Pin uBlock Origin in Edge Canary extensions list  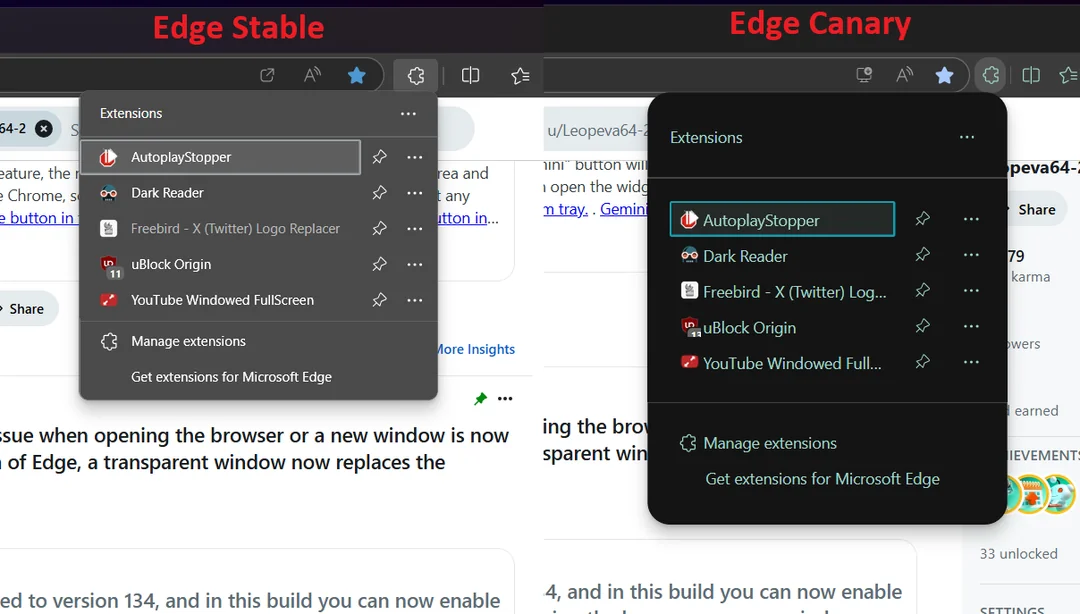click(922, 326)
